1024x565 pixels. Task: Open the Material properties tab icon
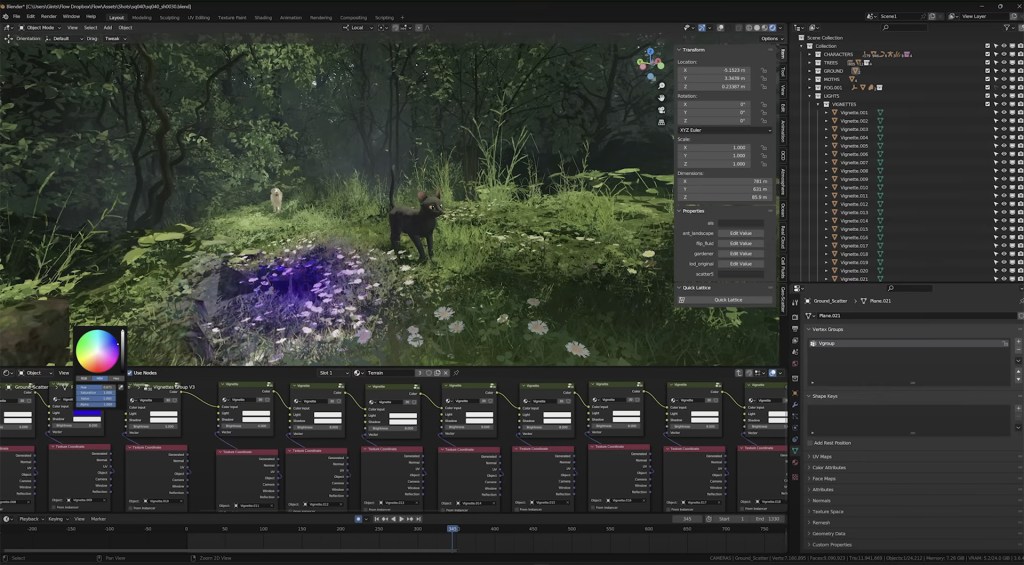(x=795, y=462)
